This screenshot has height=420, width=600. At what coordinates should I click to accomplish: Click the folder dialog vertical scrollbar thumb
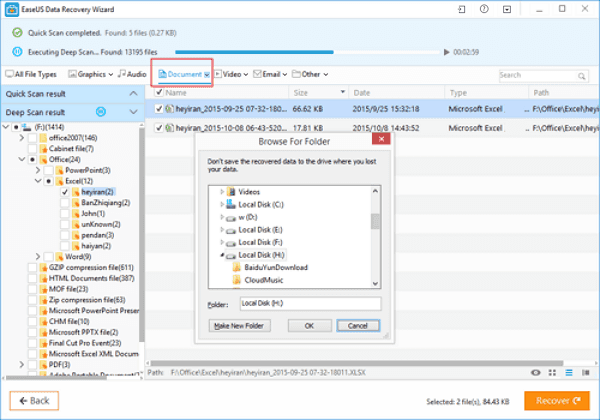375,221
